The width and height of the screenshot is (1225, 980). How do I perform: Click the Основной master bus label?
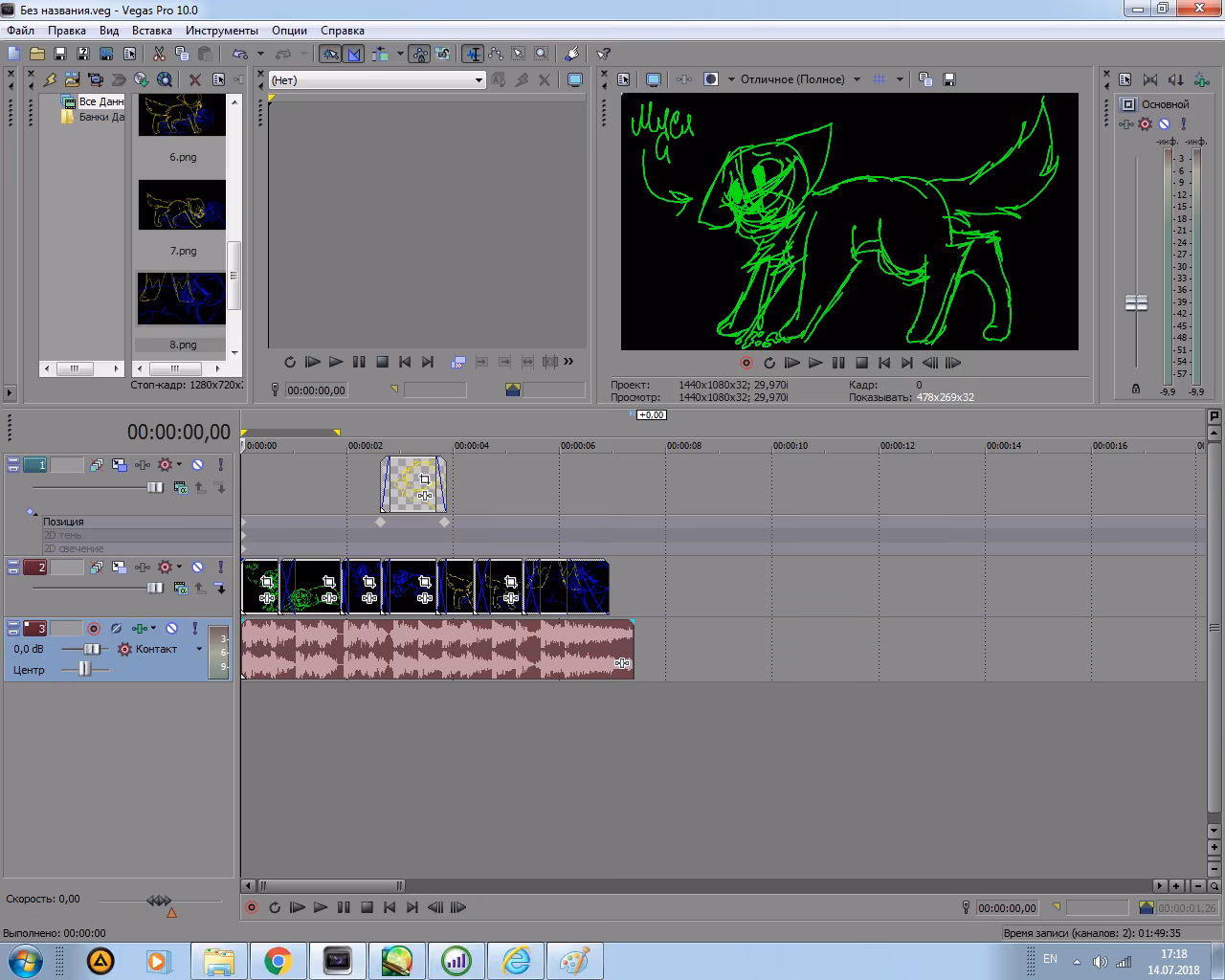coord(1165,104)
